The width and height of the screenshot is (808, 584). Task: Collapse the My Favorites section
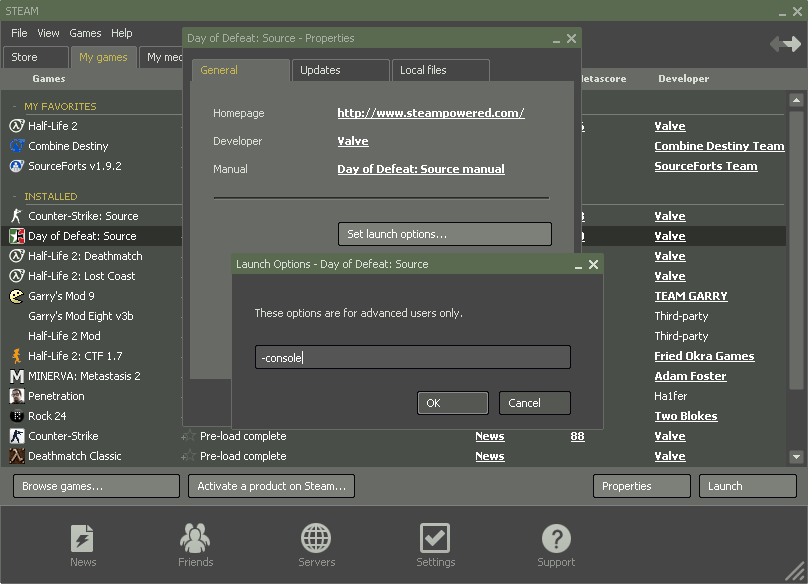[15, 107]
